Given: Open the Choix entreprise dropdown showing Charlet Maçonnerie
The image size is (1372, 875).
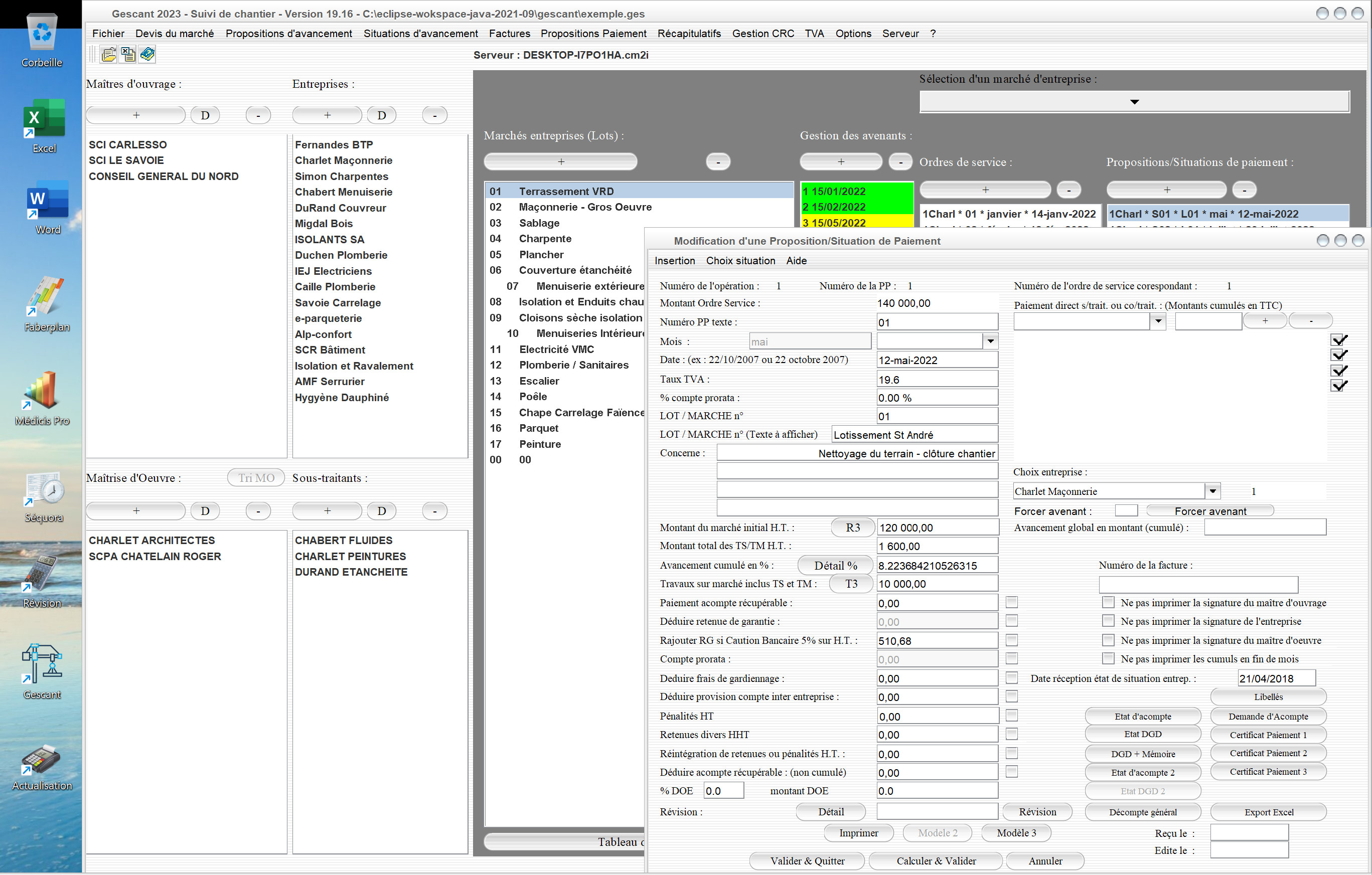Looking at the screenshot, I should 1212,490.
